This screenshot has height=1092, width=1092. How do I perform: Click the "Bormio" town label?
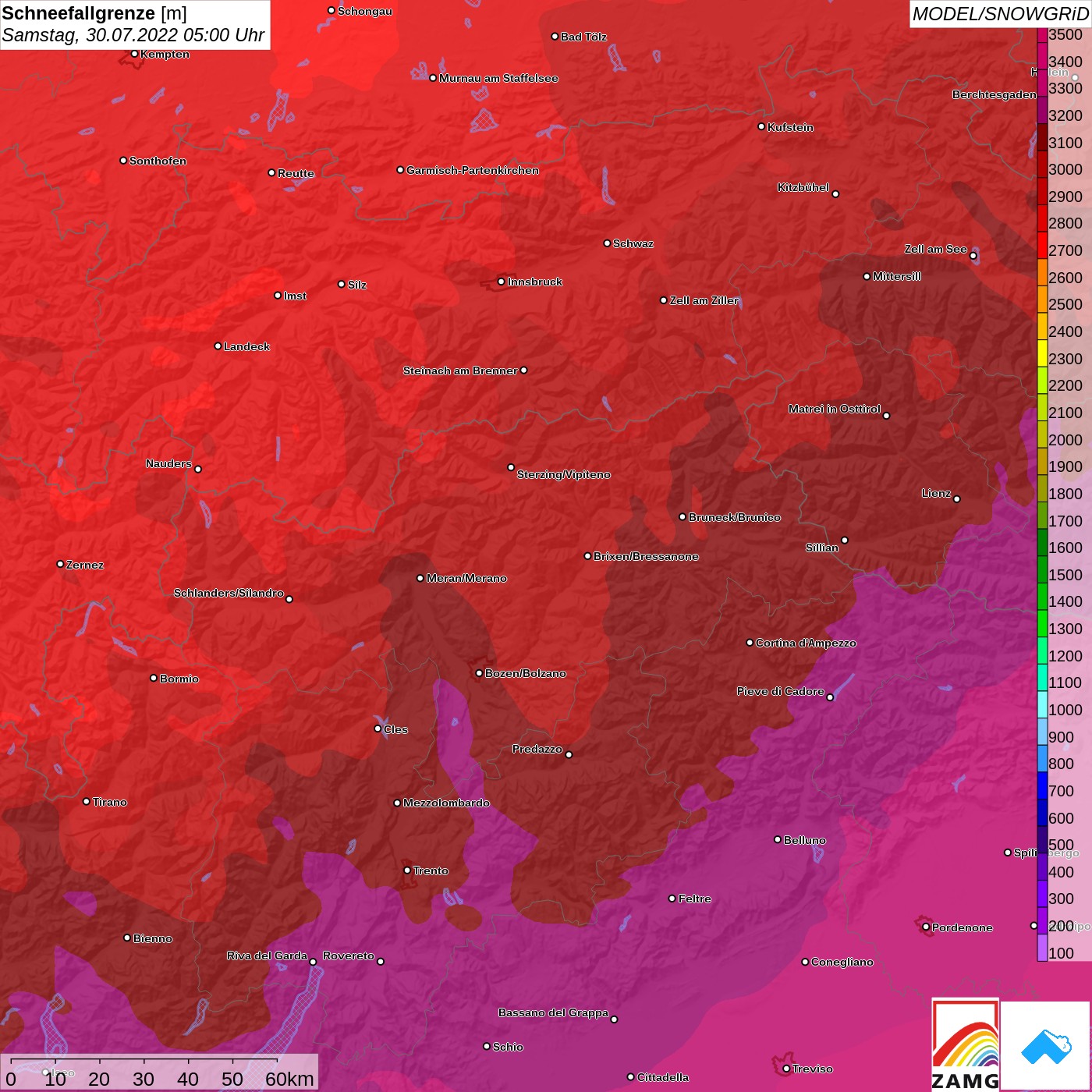pos(179,679)
